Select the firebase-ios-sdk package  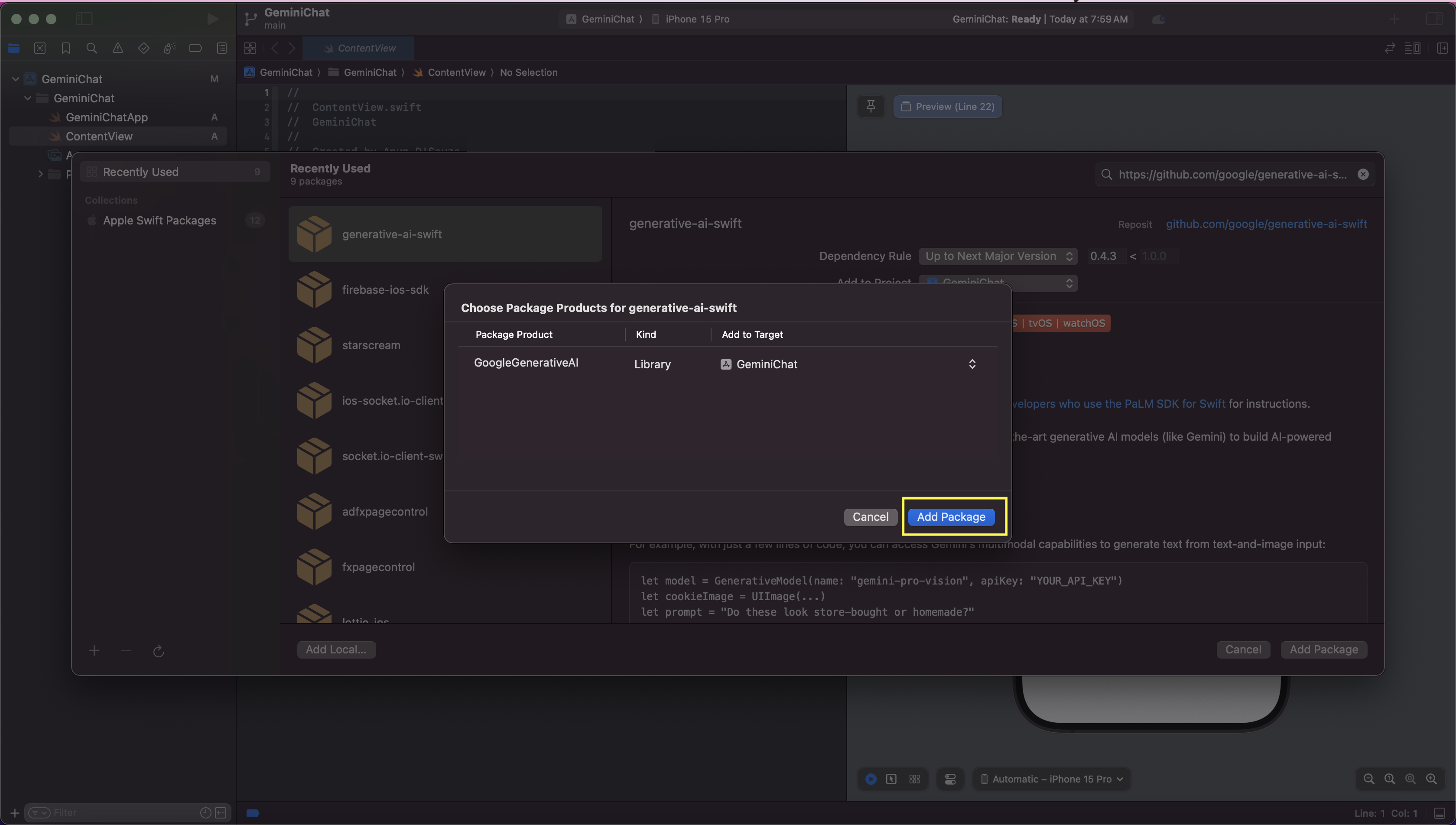pos(385,289)
